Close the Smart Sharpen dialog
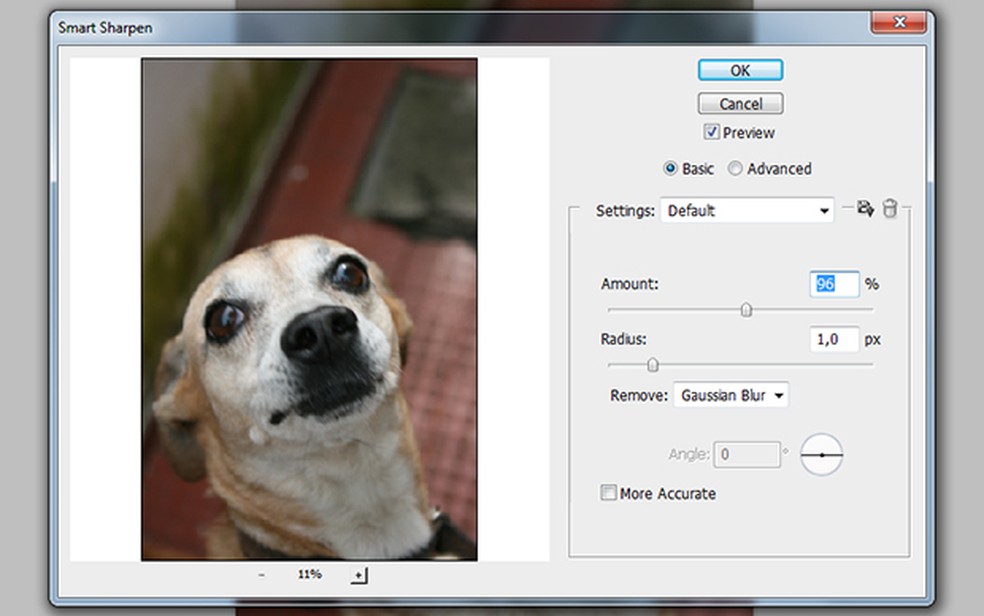Screen dimensions: 984x616 899,22
